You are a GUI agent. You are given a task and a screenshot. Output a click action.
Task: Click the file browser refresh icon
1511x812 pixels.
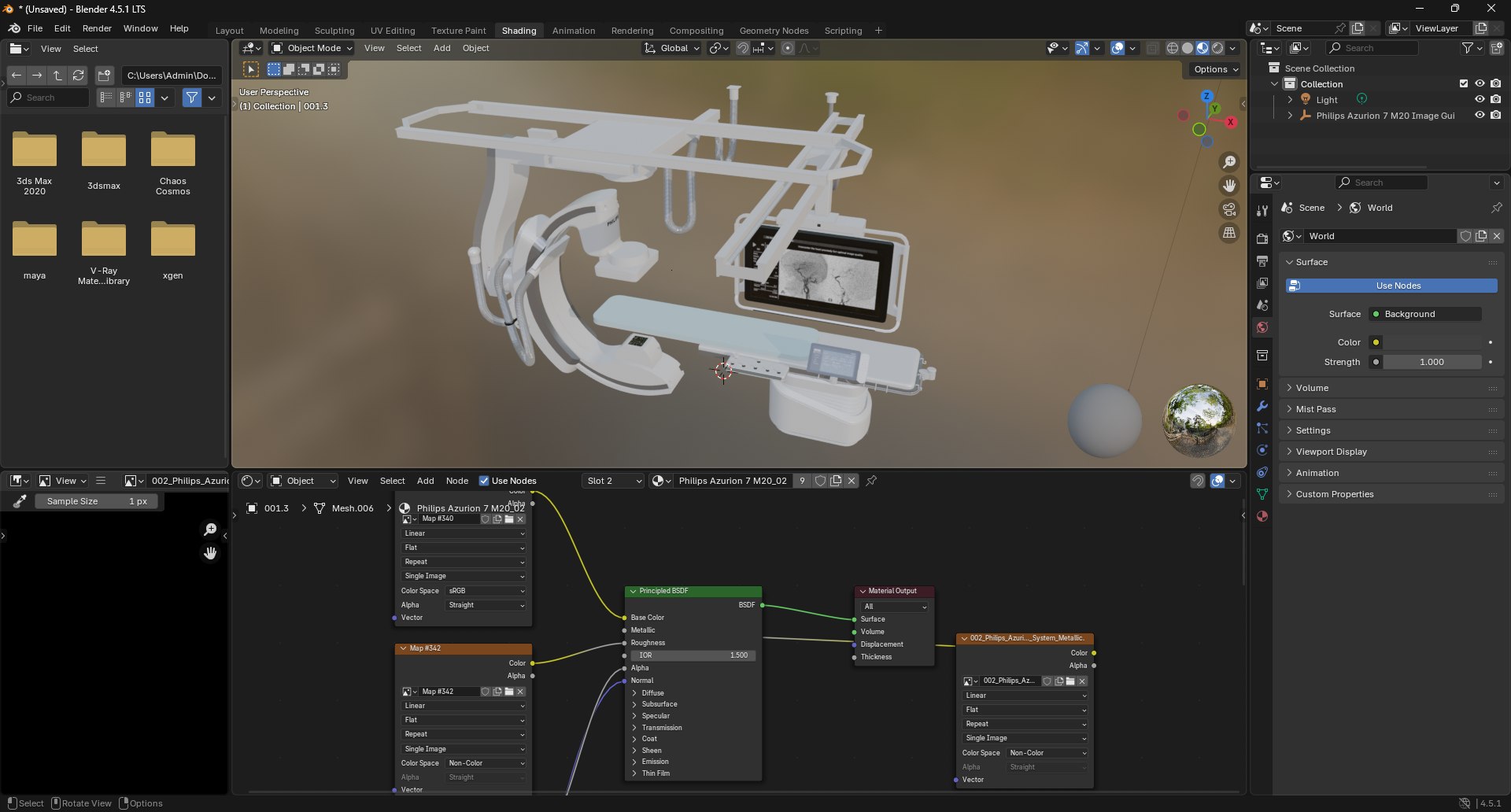[x=78, y=76]
